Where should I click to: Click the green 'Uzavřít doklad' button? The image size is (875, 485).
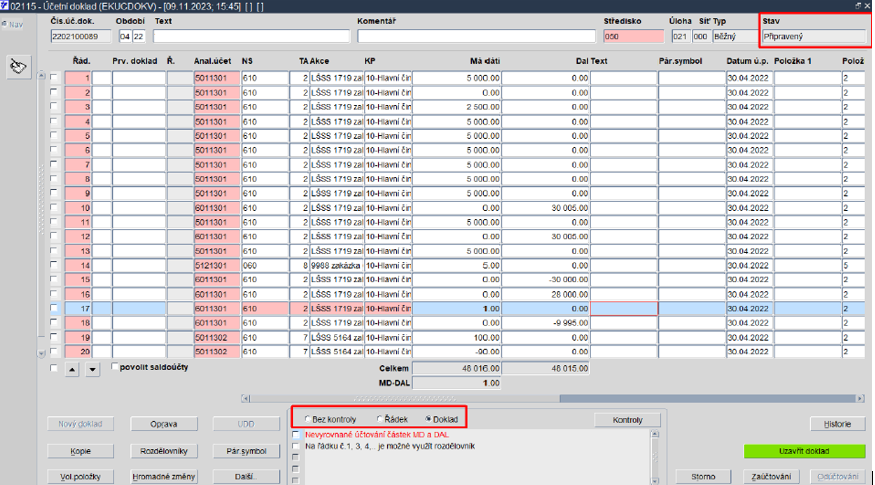pyautogui.click(x=804, y=451)
